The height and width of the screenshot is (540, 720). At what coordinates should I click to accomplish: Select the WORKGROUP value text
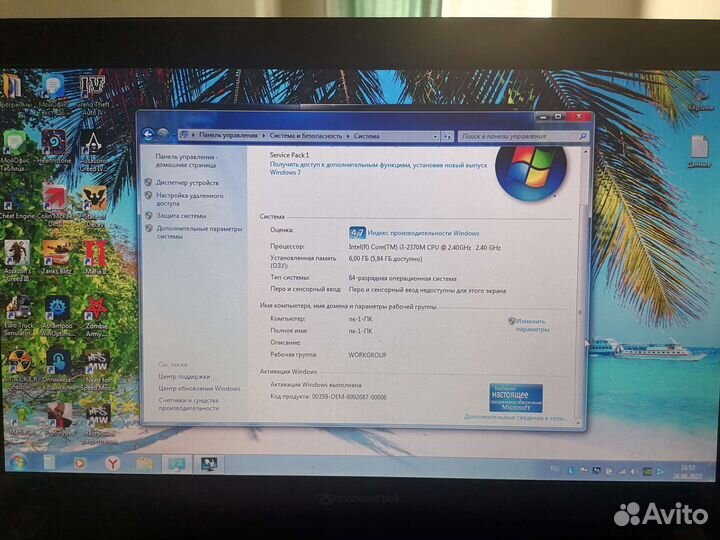[x=367, y=355]
